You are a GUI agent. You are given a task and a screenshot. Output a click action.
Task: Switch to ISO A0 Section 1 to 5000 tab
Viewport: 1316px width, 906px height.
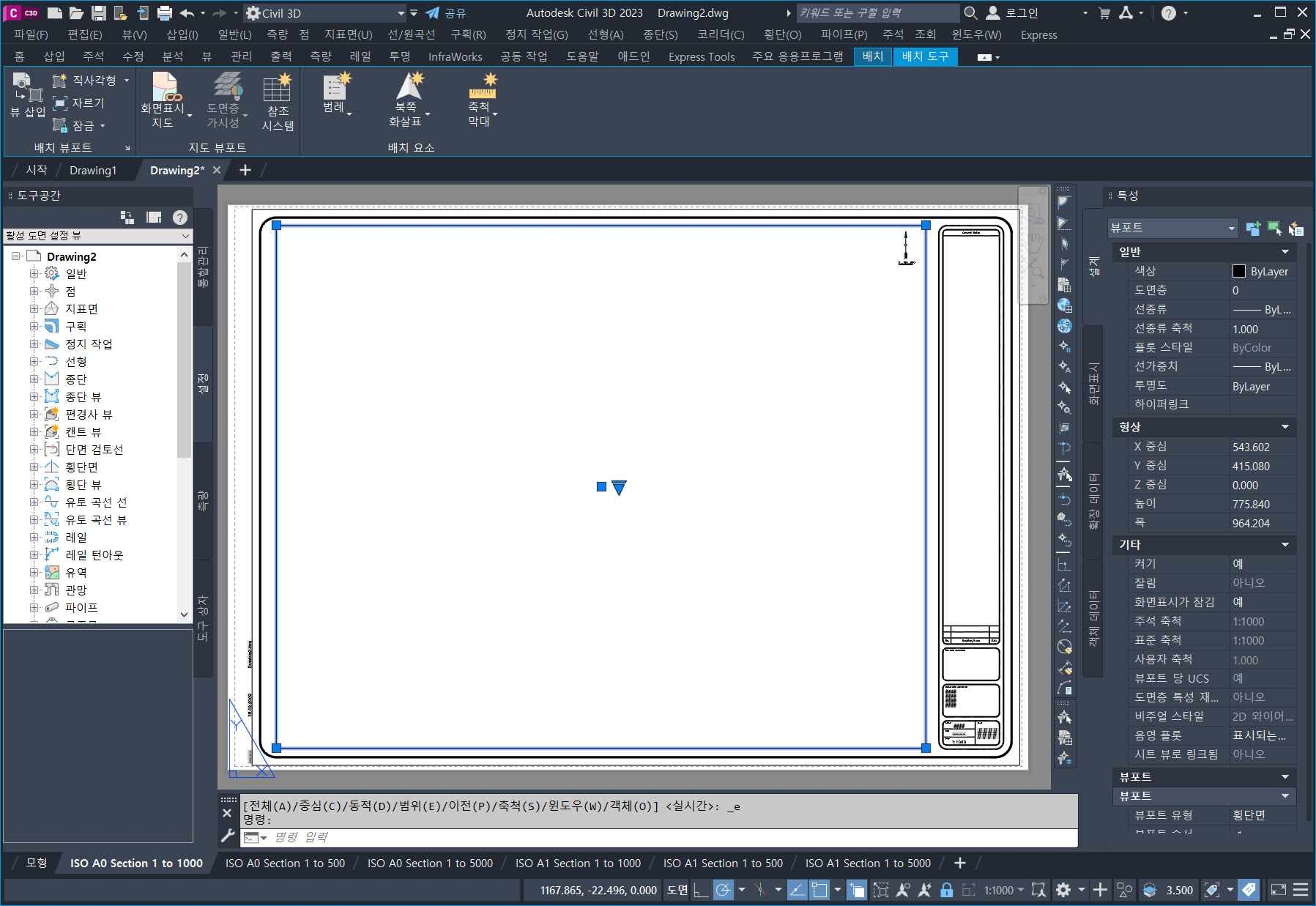click(x=430, y=863)
